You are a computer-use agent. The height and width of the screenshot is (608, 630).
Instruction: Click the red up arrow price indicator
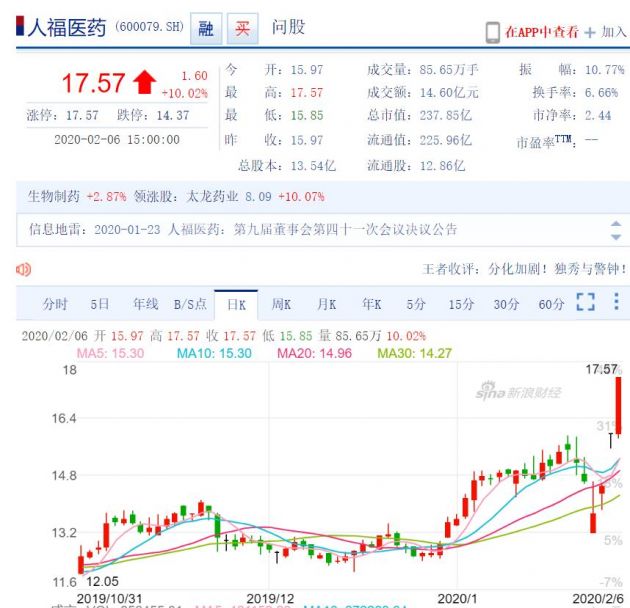tap(144, 82)
